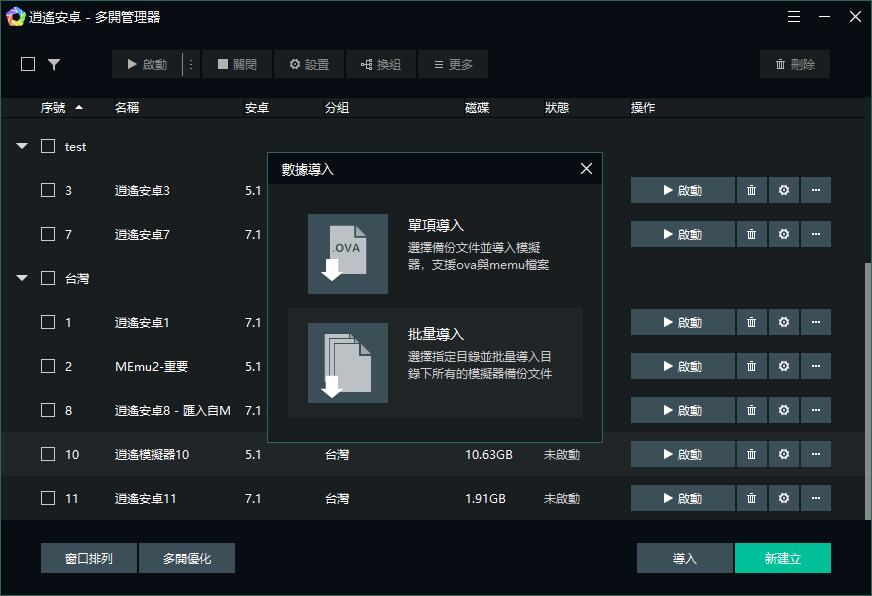Check the test group checkbox

pyautogui.click(x=47, y=146)
